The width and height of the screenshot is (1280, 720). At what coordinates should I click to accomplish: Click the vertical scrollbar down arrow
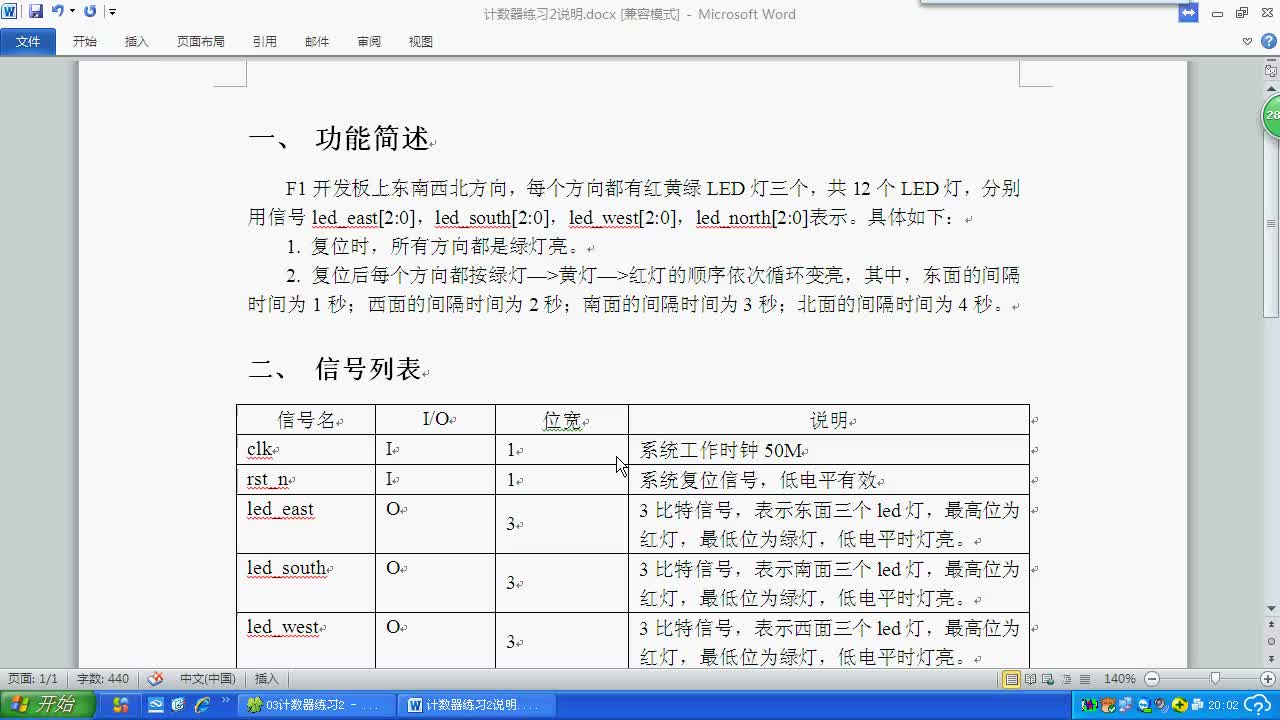1272,607
